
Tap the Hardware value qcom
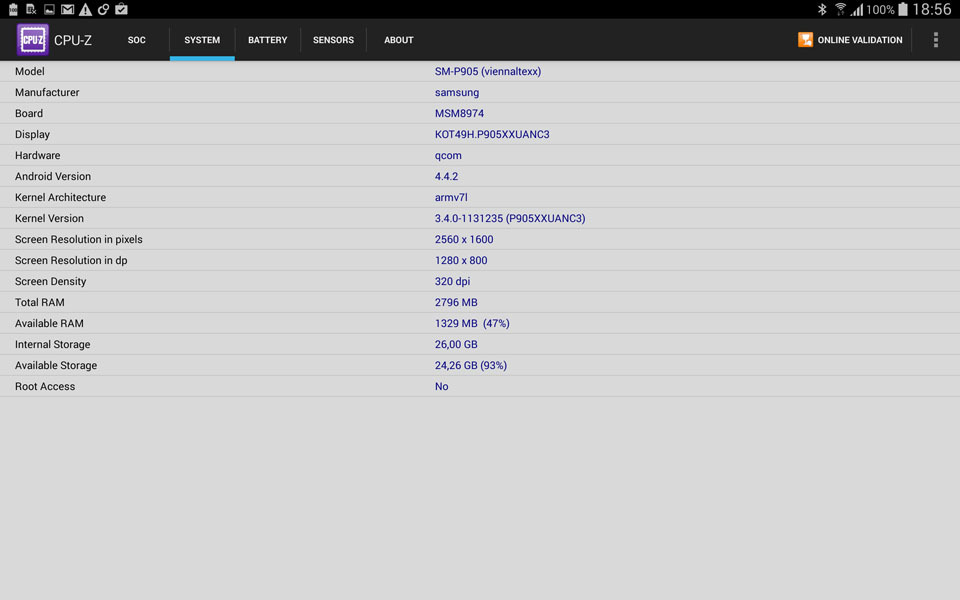pos(448,156)
